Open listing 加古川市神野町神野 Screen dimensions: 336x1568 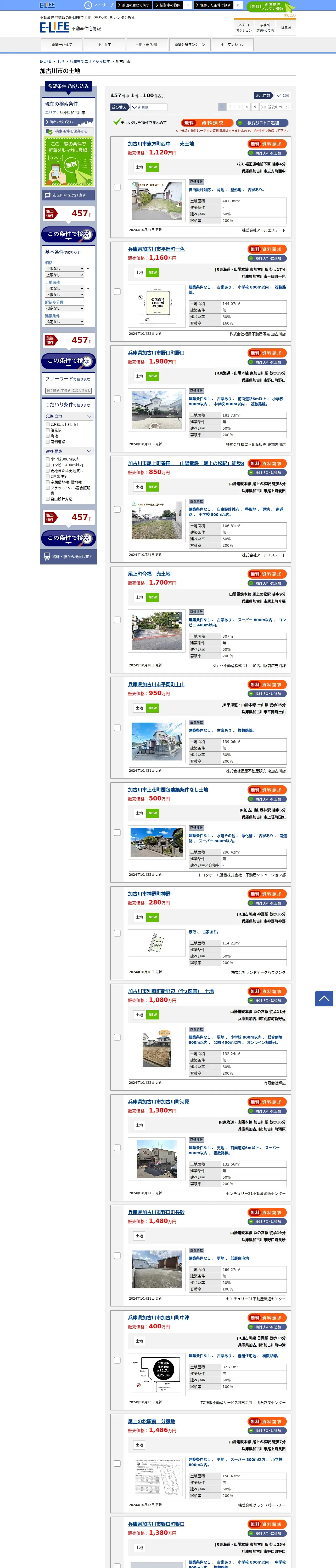pos(149,893)
